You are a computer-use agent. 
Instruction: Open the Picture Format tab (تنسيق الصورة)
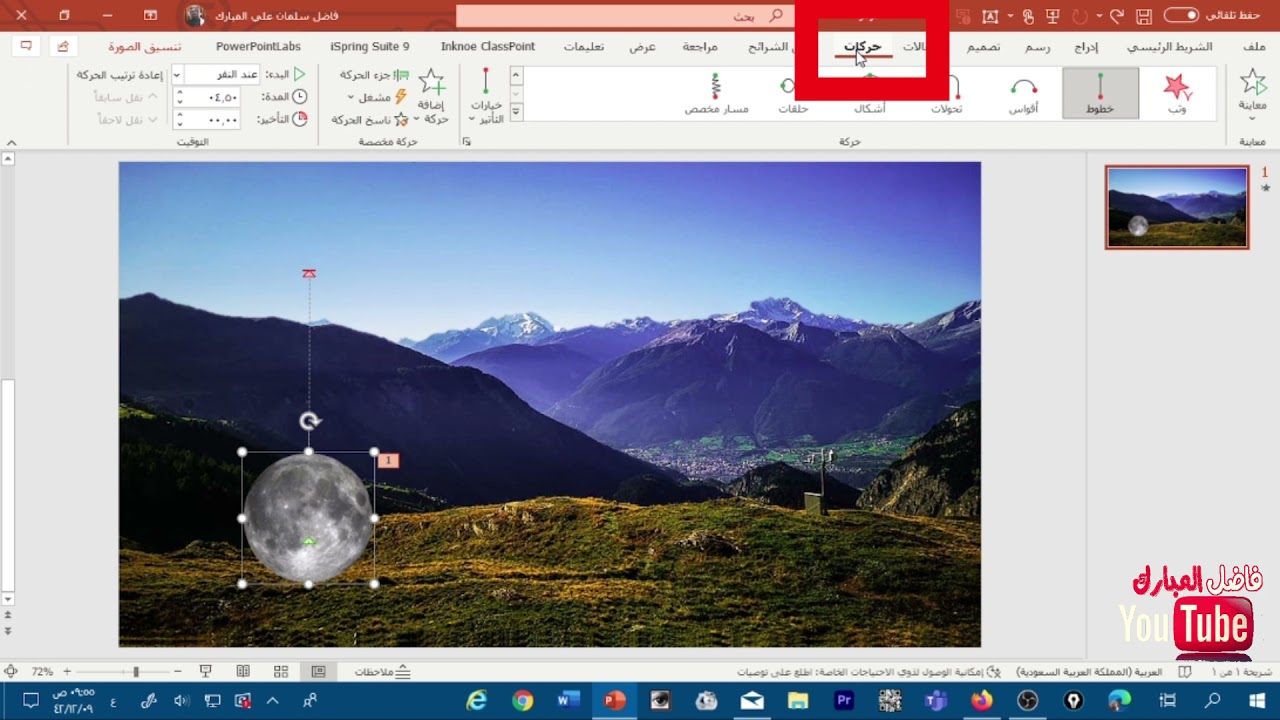[145, 47]
